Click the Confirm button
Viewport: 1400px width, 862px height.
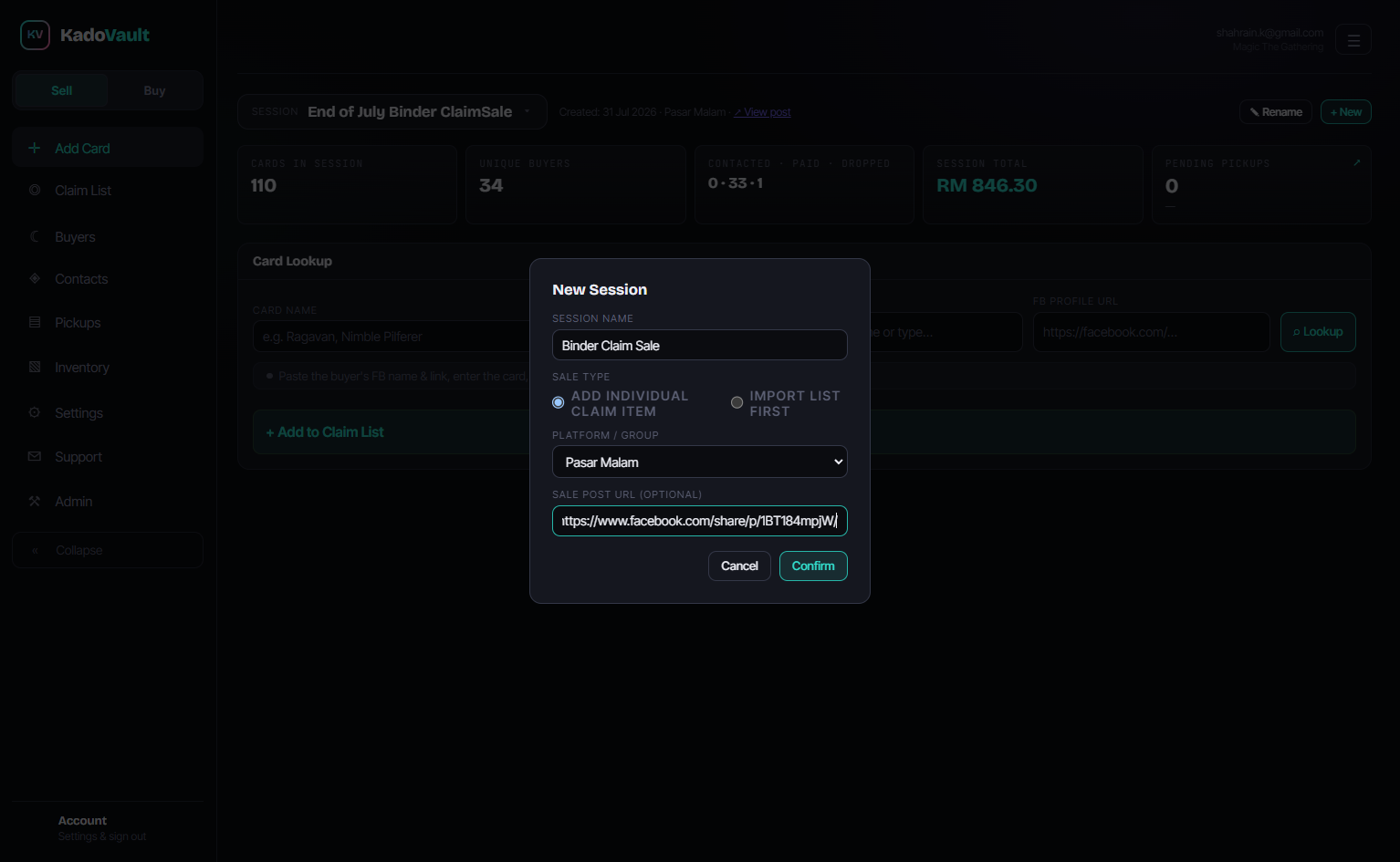point(813,566)
